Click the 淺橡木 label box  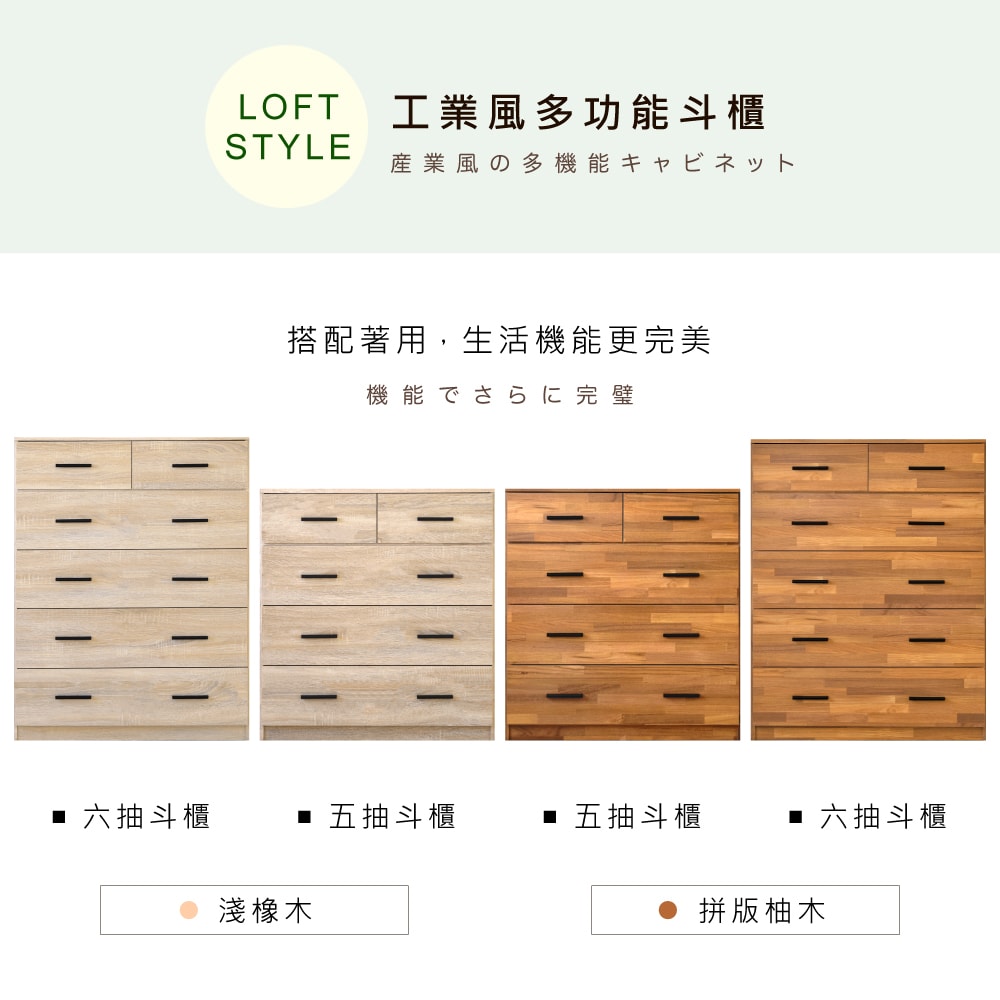click(254, 910)
